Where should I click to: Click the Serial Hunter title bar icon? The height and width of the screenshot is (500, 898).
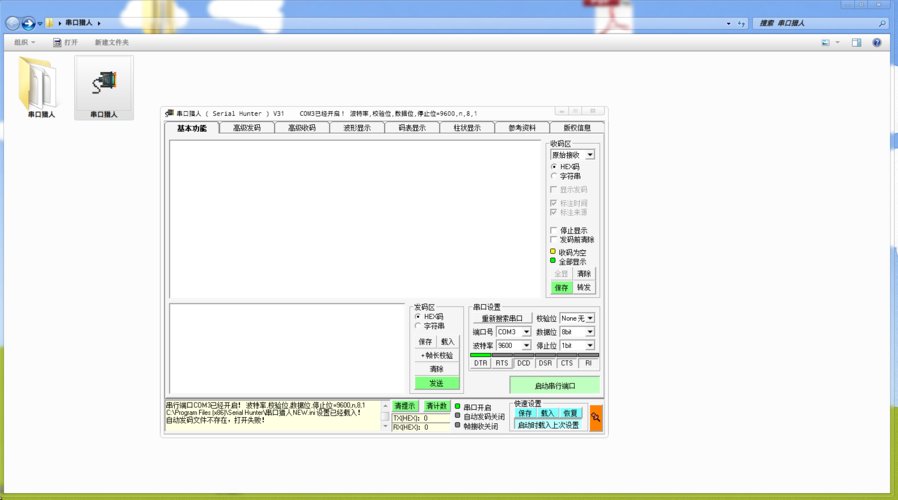point(169,113)
